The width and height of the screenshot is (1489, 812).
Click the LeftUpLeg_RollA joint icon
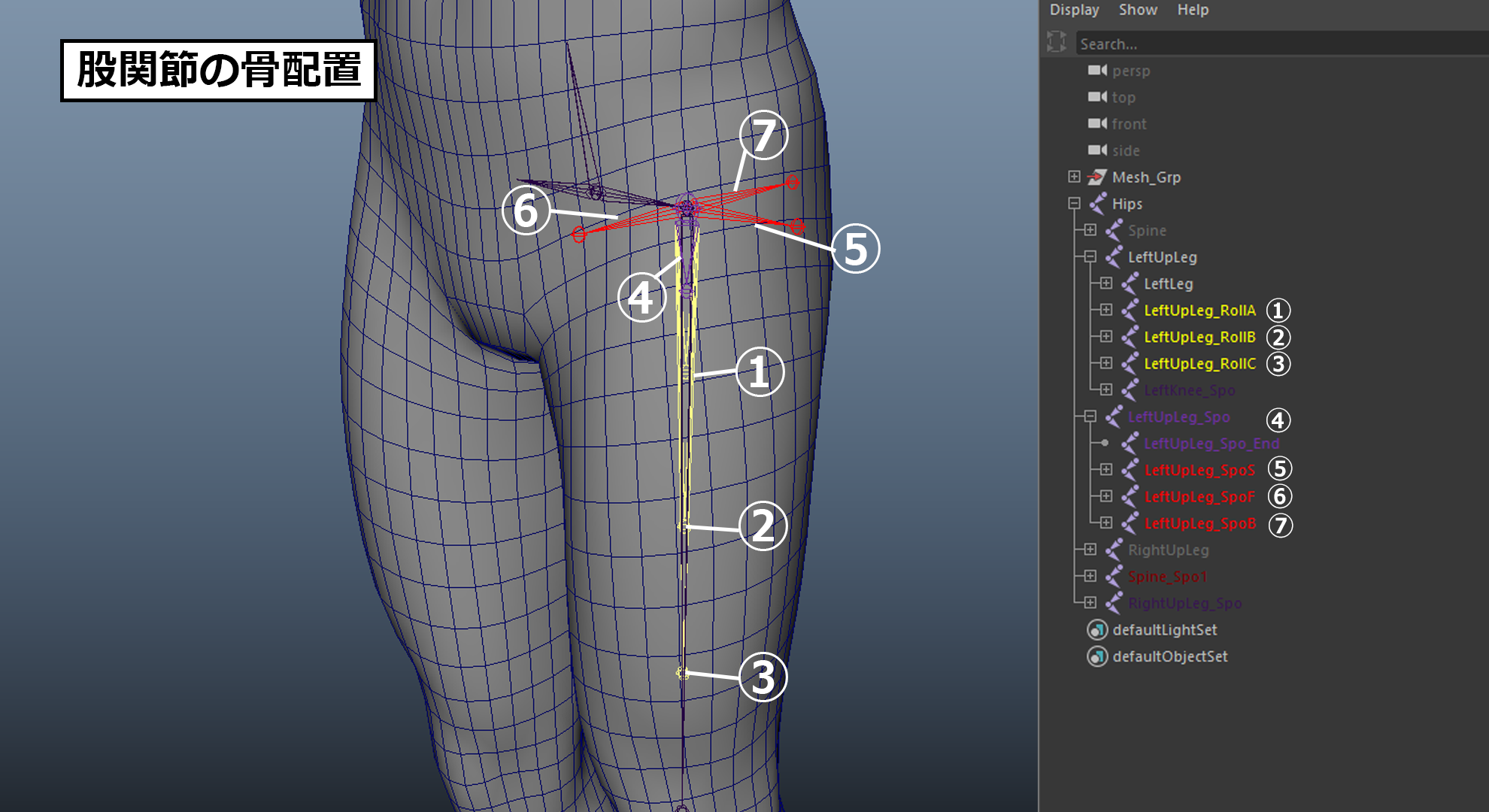tap(1130, 311)
